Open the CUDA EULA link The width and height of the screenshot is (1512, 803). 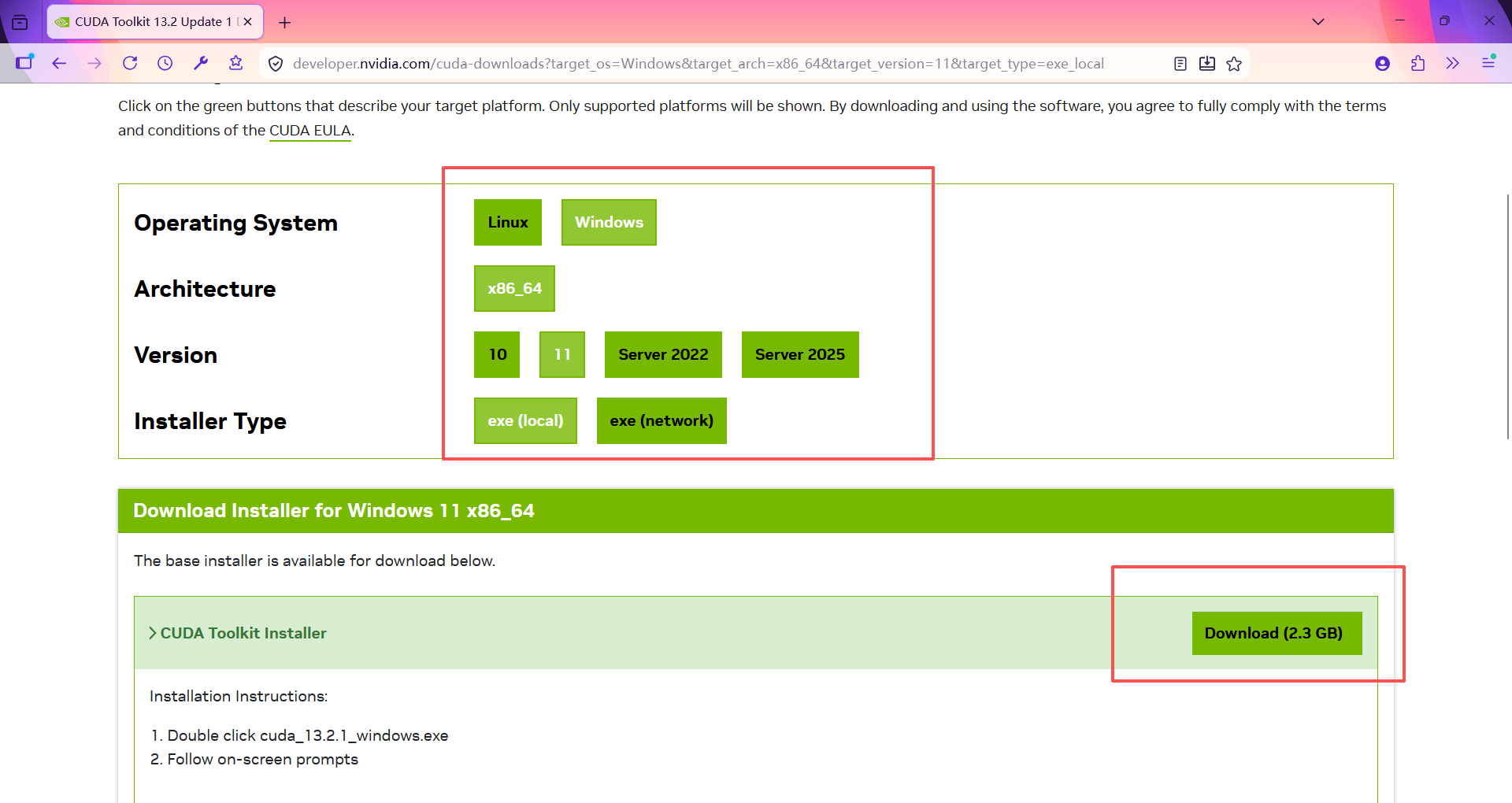pyautogui.click(x=310, y=131)
